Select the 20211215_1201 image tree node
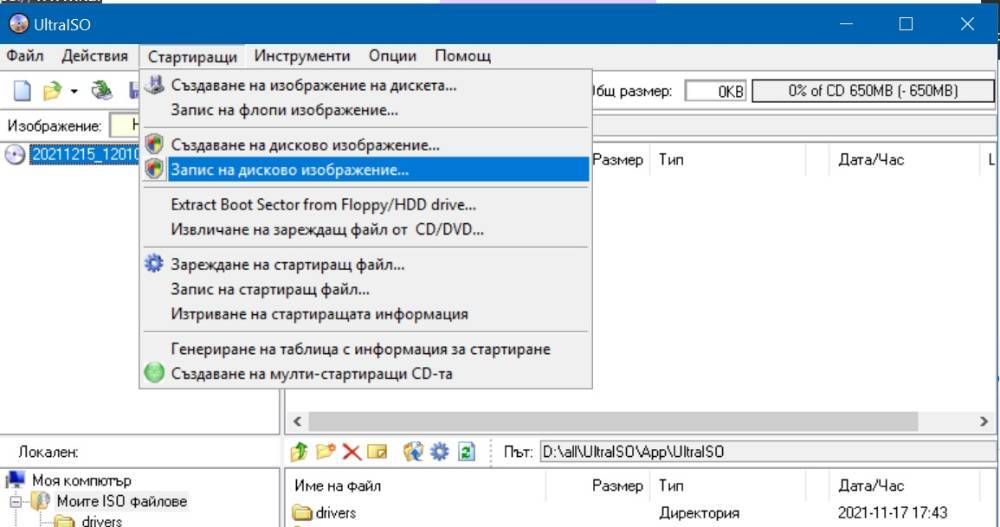The height and width of the screenshot is (527, 1000). tap(84, 154)
